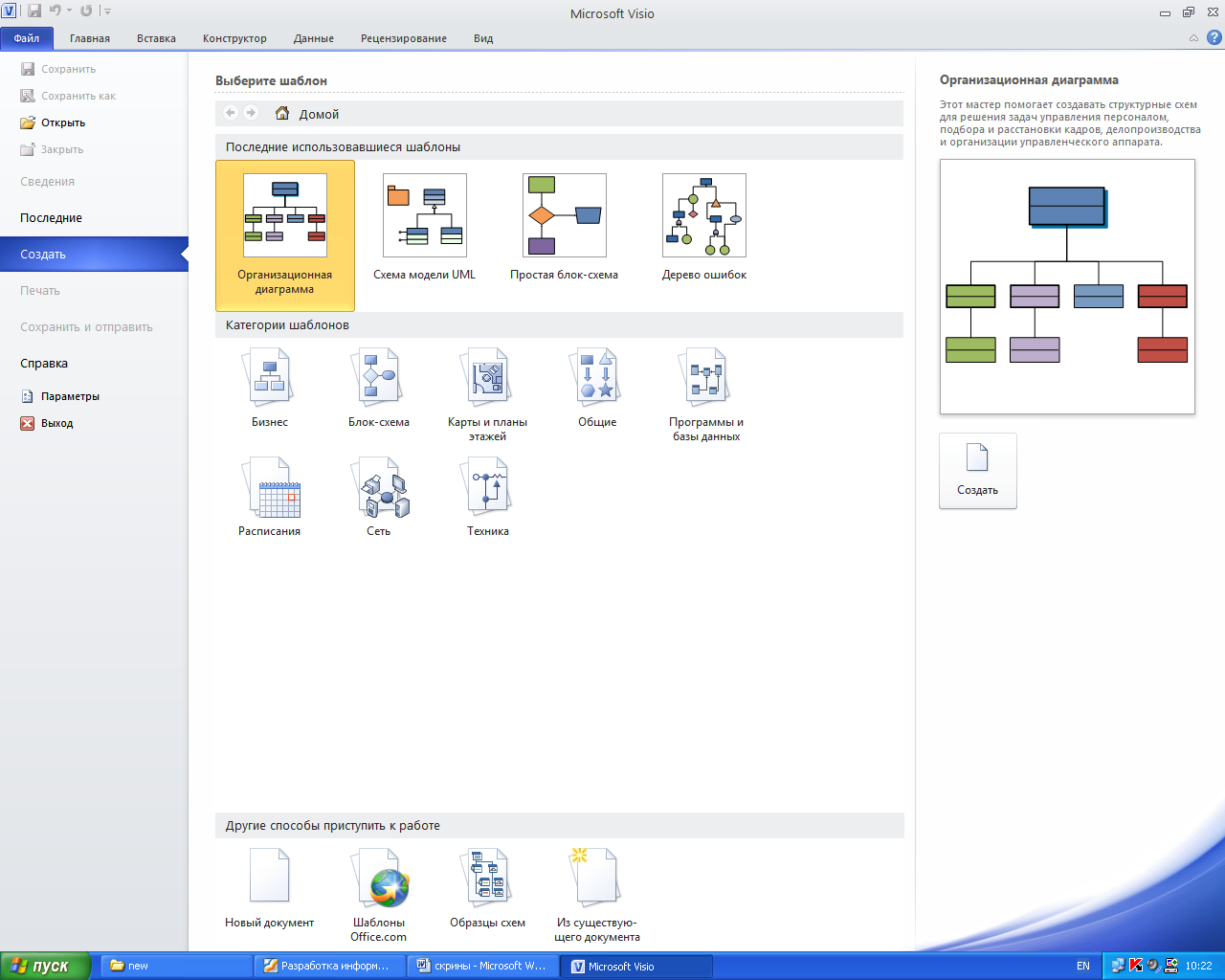Open the Справка section

click(x=94, y=364)
